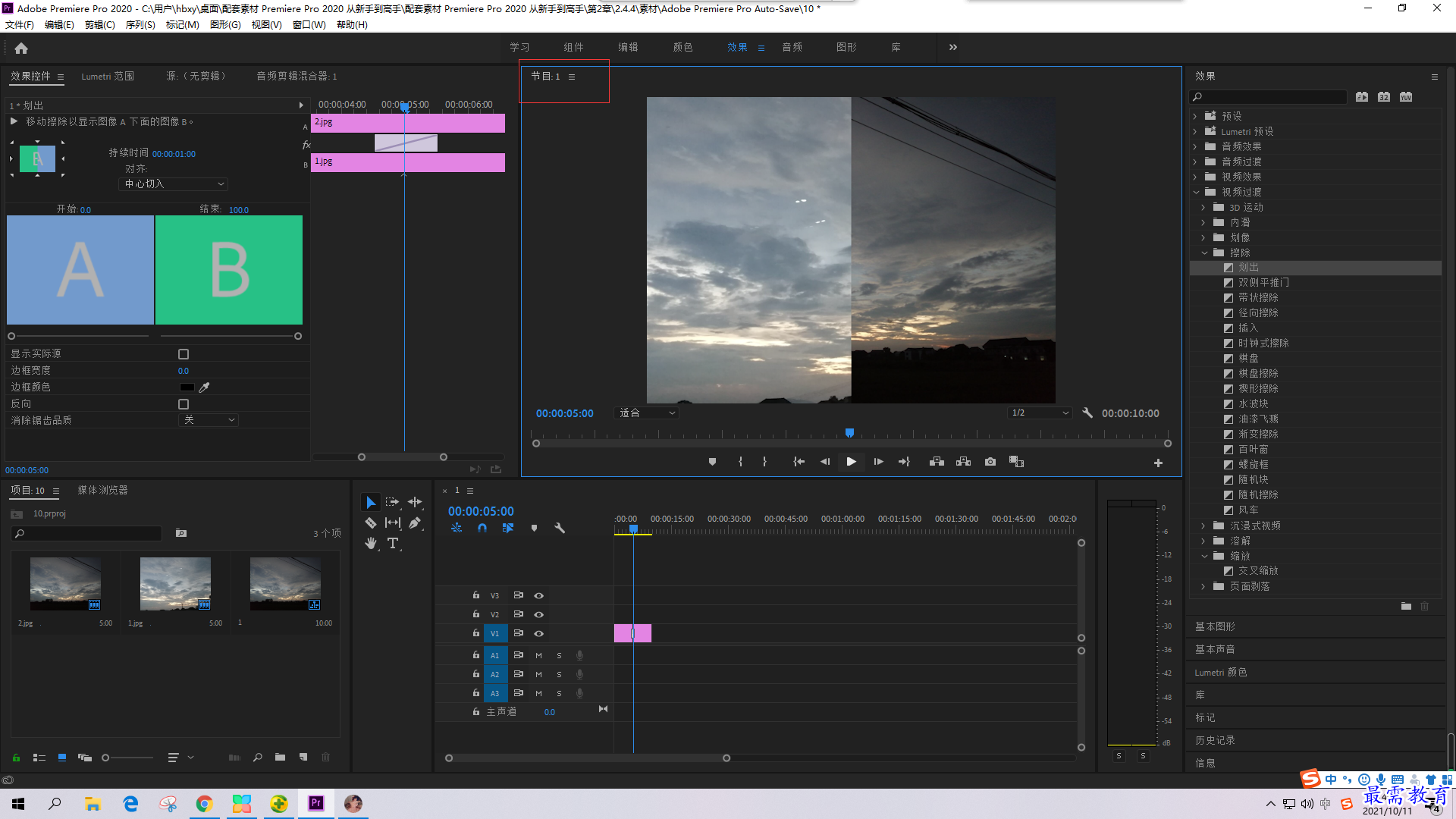
Task: Add a marker in Program monitor
Action: [712, 462]
